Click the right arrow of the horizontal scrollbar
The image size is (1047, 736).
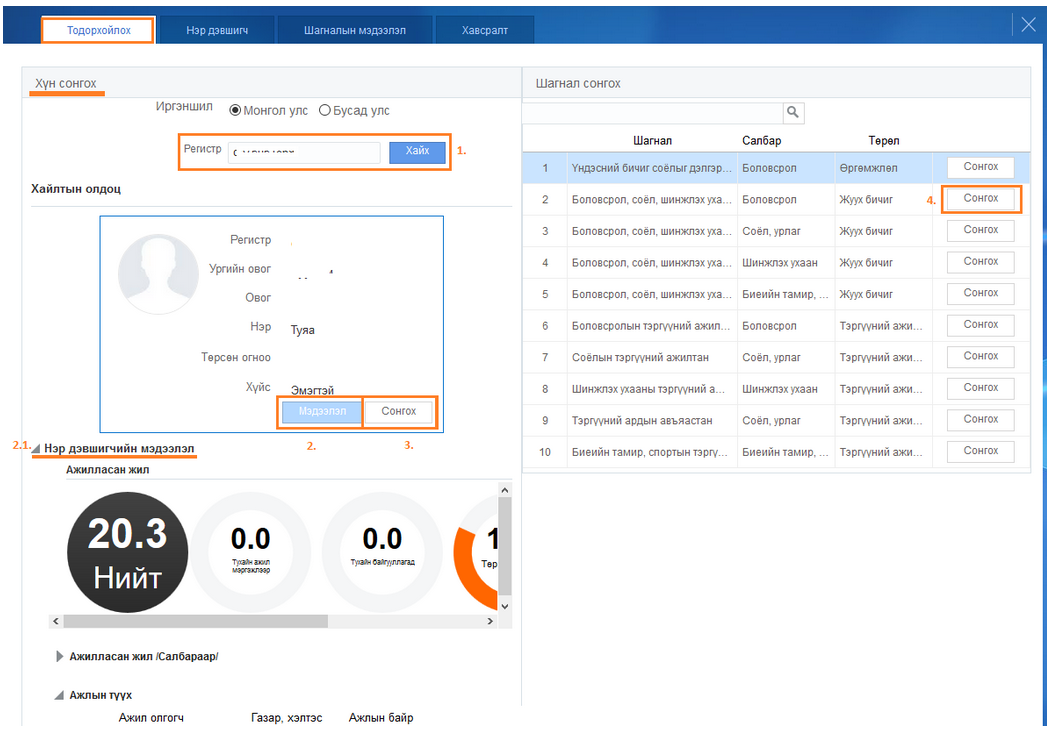point(490,621)
